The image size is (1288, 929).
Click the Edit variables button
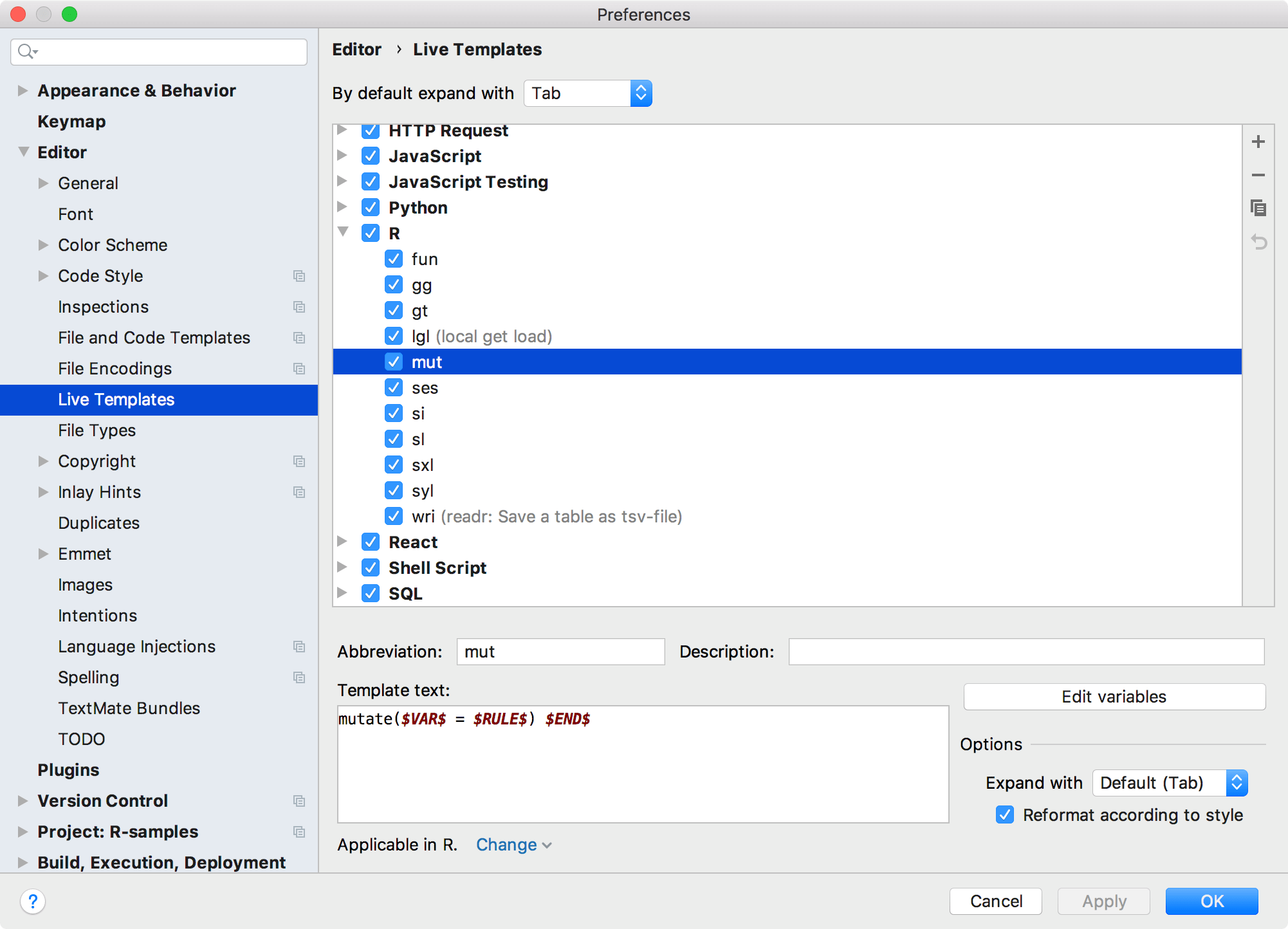(1114, 697)
